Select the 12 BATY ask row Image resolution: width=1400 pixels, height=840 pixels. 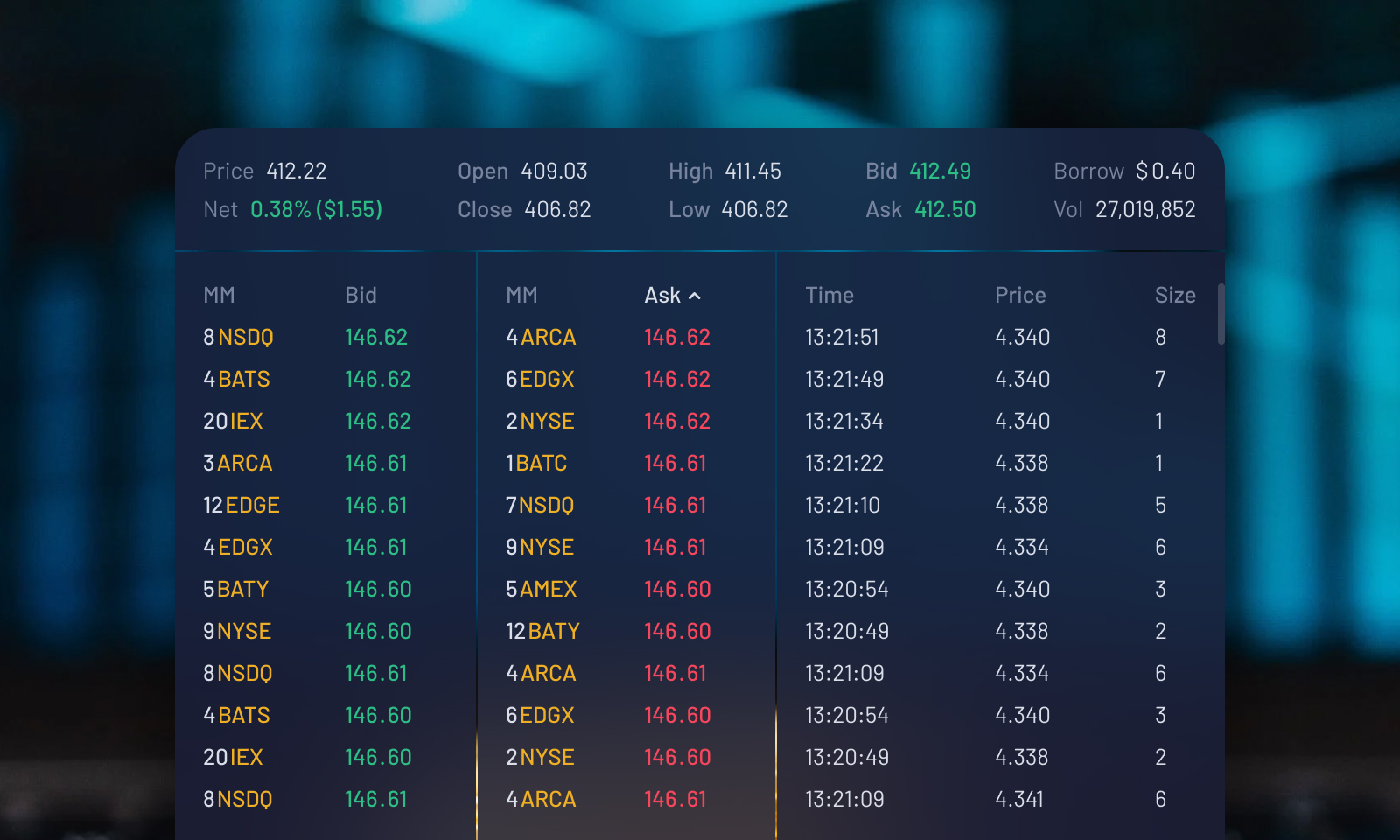coord(626,631)
